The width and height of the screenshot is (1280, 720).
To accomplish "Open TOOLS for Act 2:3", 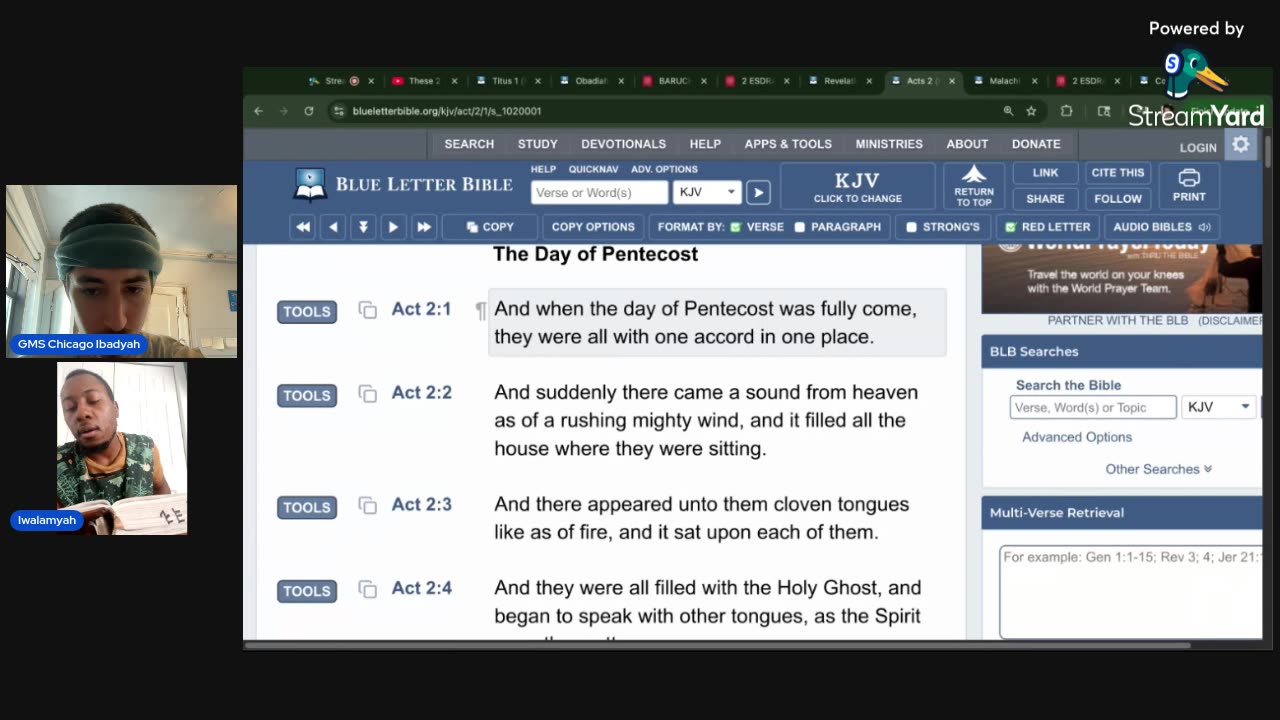I will tap(307, 507).
